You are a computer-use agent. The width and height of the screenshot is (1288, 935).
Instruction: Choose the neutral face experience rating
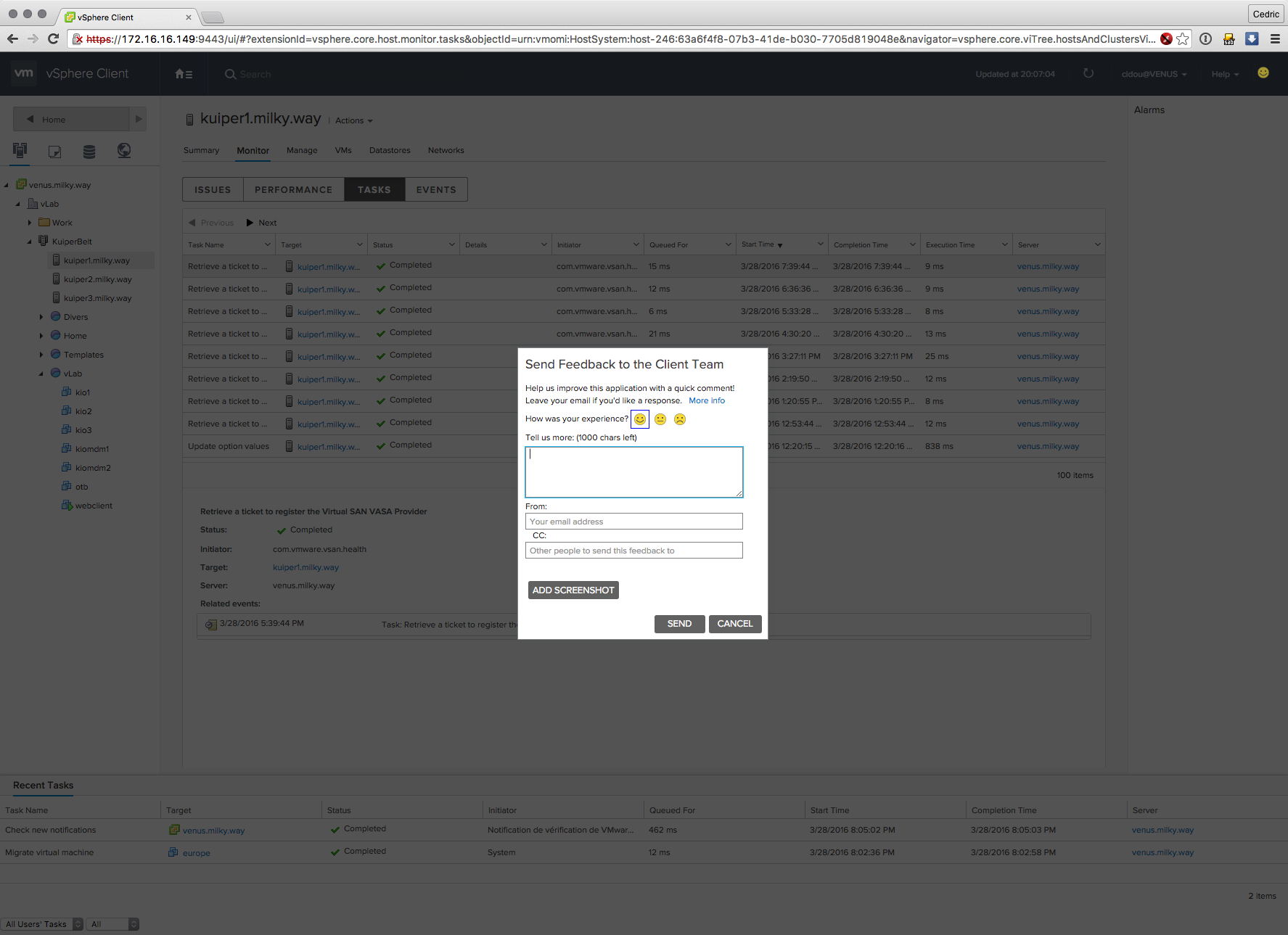[660, 419]
